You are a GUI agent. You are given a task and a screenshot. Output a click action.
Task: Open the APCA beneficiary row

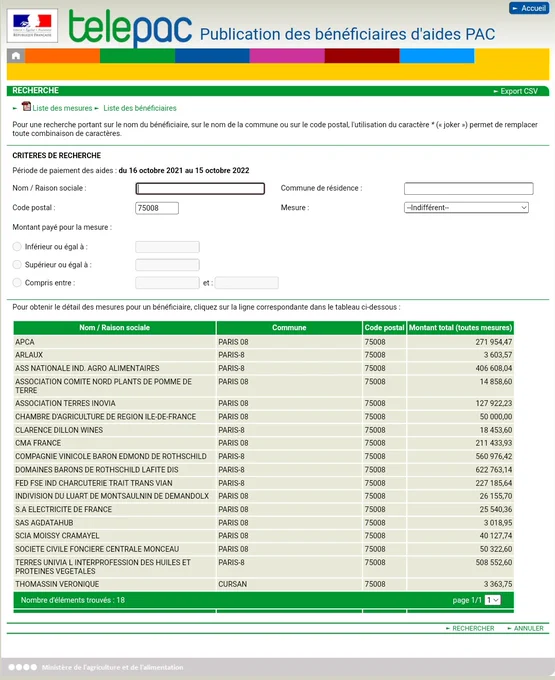264,342
